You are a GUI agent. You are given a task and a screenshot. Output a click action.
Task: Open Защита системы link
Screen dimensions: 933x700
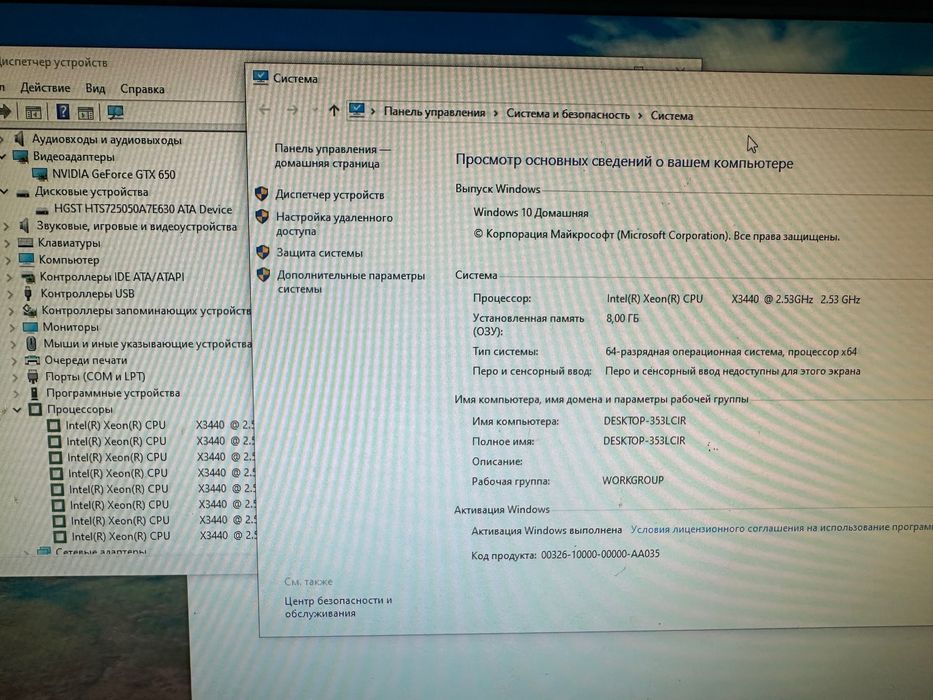(x=320, y=252)
